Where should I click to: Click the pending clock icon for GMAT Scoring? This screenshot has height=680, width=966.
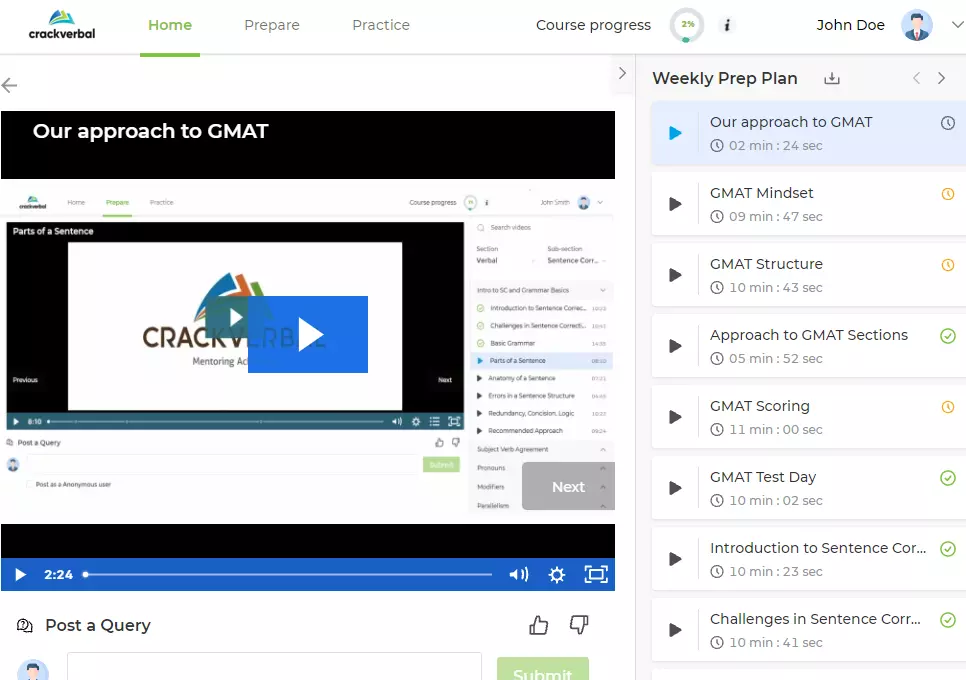[x=948, y=407]
